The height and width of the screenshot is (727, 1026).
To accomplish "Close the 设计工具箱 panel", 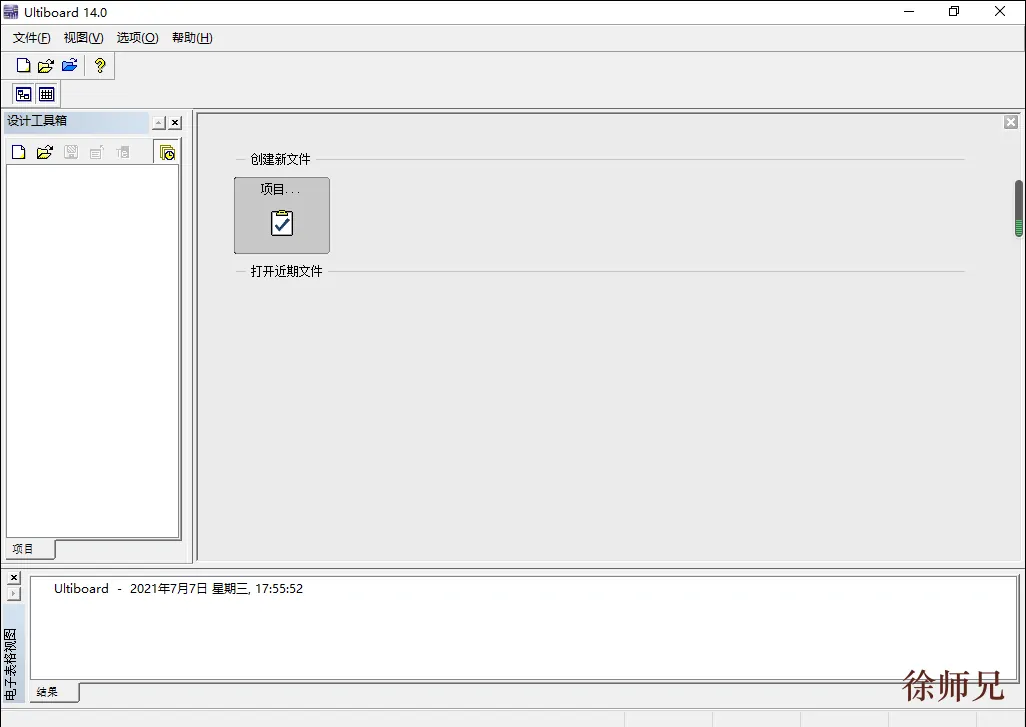I will click(175, 122).
